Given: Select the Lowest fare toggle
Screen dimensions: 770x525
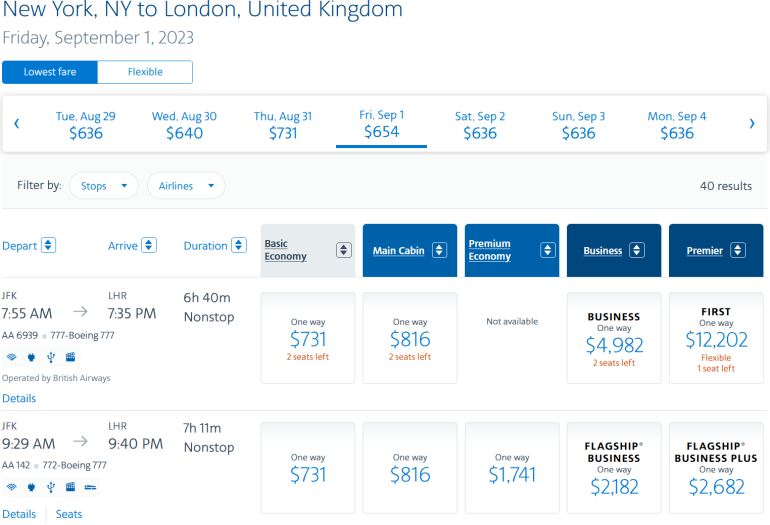Looking at the screenshot, I should click(51, 72).
